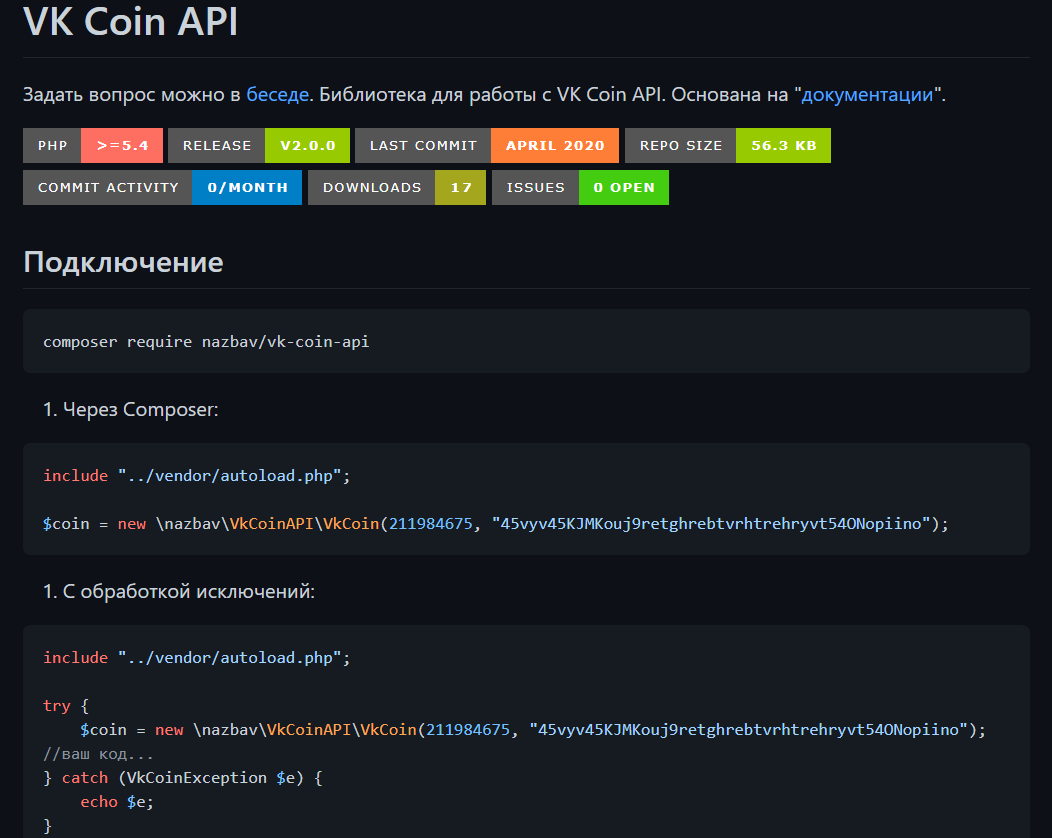Click the indented $coin = new line inside try
This screenshot has width=1052, height=838.
(x=533, y=730)
